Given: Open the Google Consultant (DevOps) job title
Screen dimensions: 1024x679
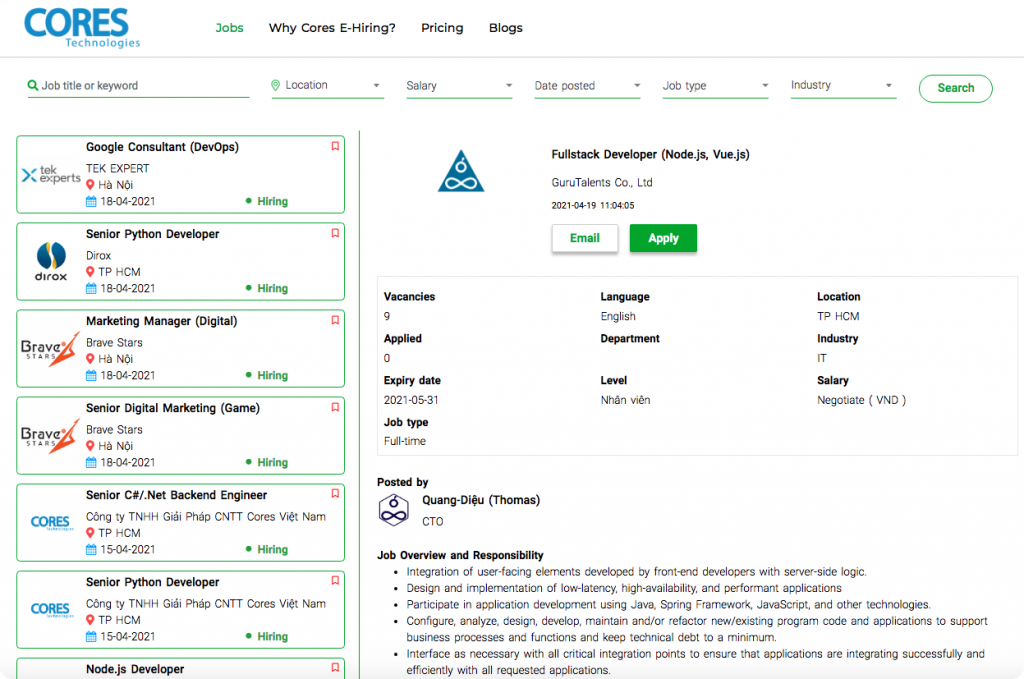Looking at the screenshot, I should 162,147.
